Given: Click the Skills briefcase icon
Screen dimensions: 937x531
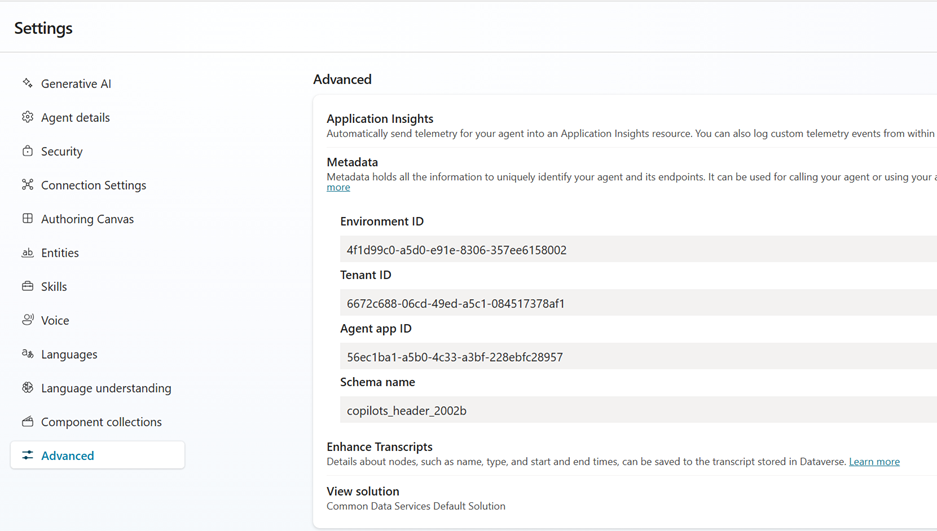Looking at the screenshot, I should [28, 286].
